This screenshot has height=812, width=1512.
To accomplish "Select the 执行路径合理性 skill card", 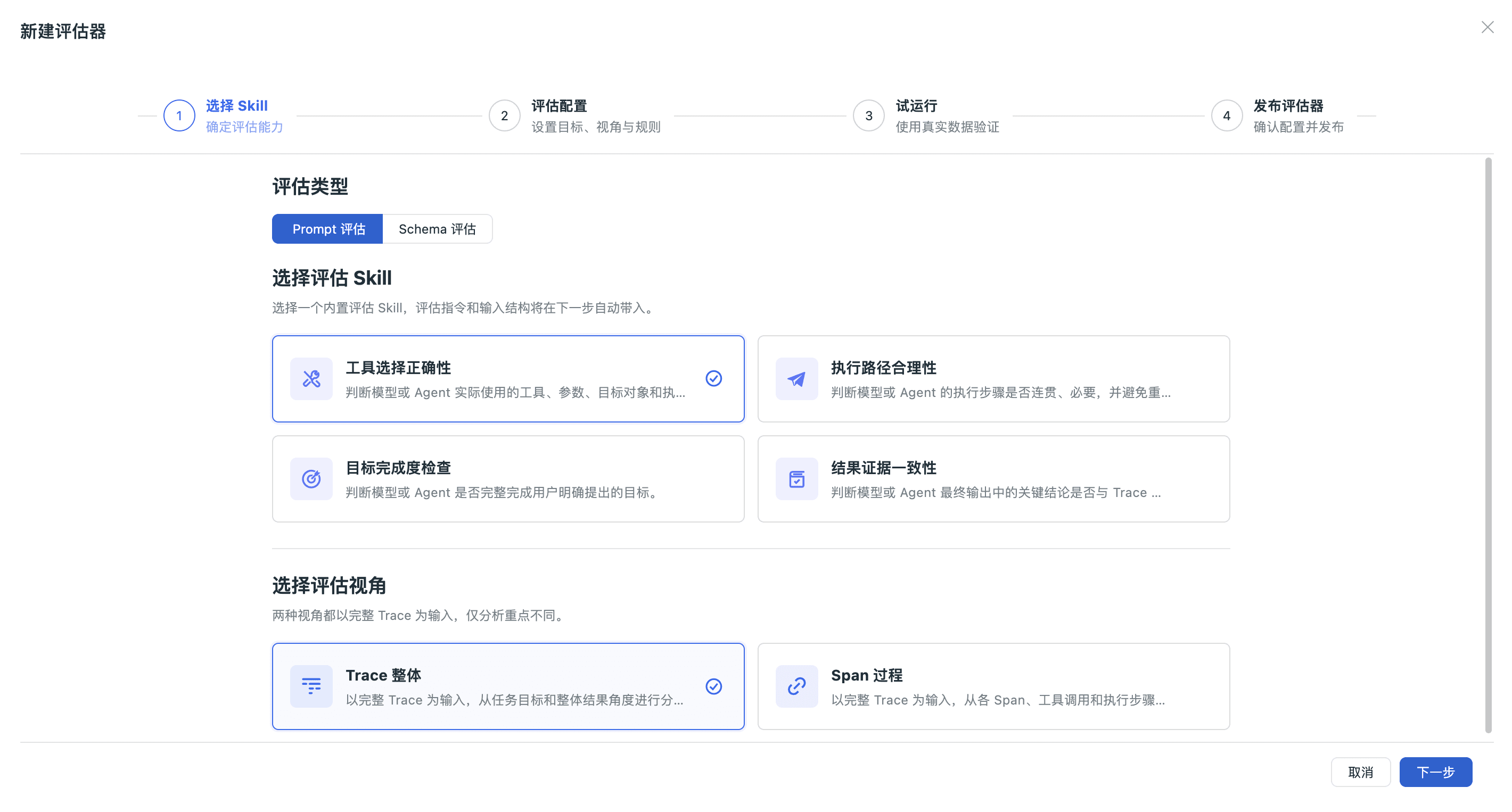I will (x=993, y=379).
